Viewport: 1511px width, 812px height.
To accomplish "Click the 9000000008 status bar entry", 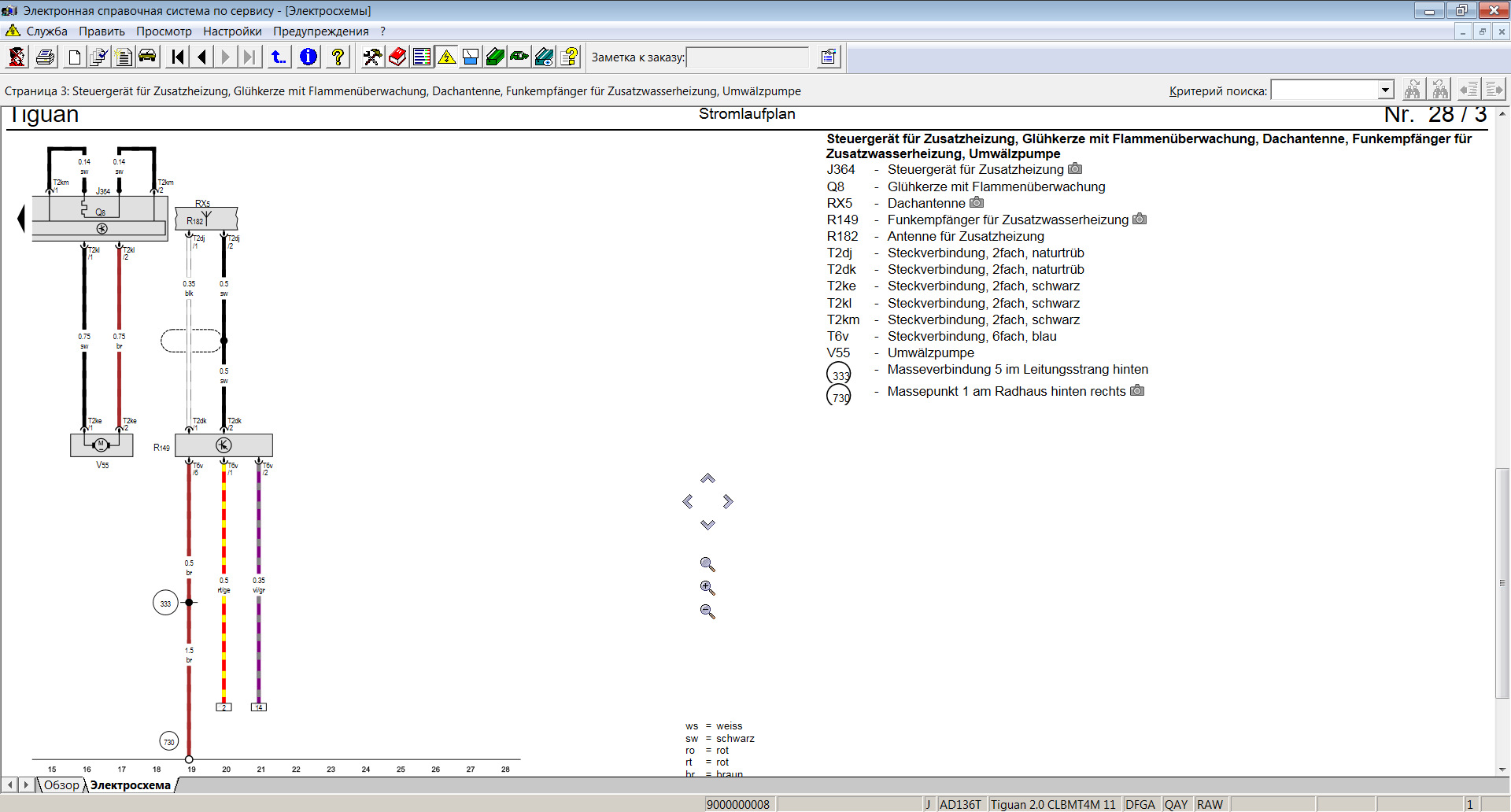I will point(738,804).
